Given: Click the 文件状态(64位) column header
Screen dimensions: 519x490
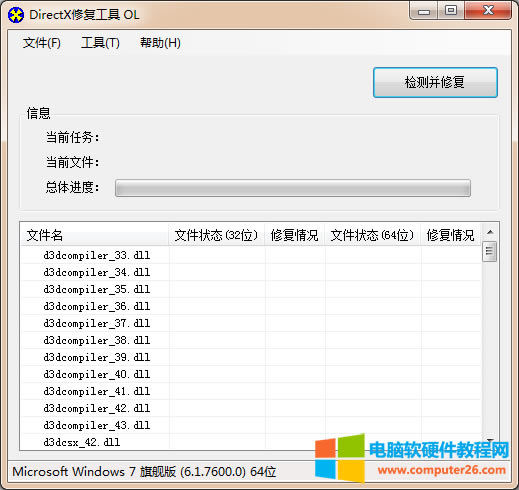Looking at the screenshot, I should [372, 235].
